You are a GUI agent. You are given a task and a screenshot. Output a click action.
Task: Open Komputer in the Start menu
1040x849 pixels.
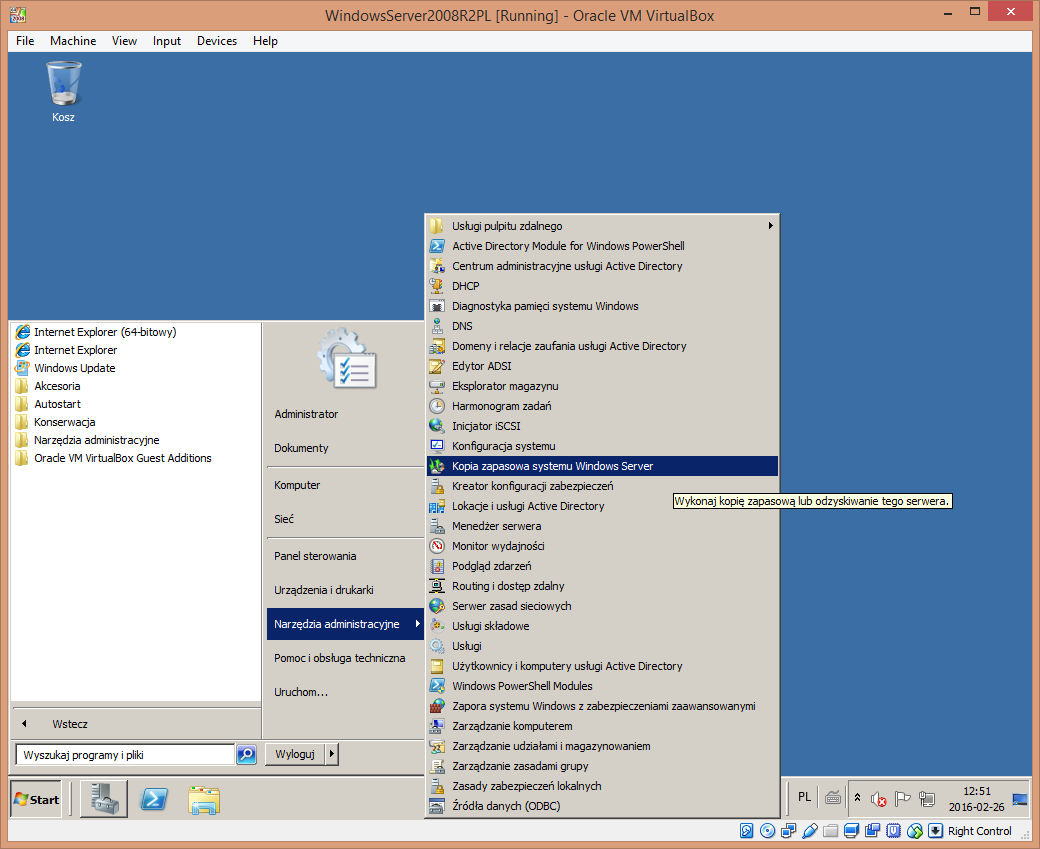[297, 485]
